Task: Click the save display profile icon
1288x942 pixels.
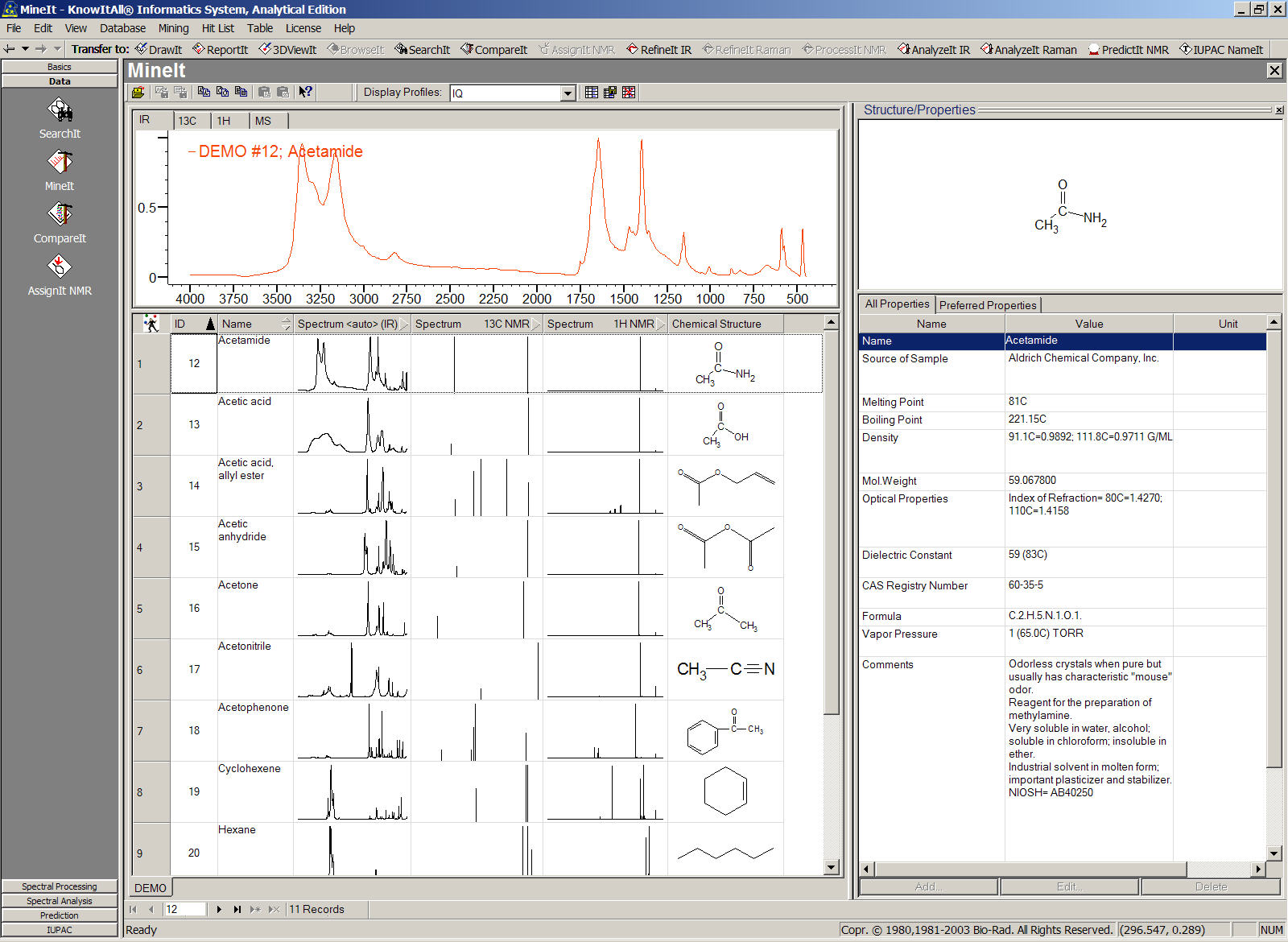Action: click(x=610, y=92)
